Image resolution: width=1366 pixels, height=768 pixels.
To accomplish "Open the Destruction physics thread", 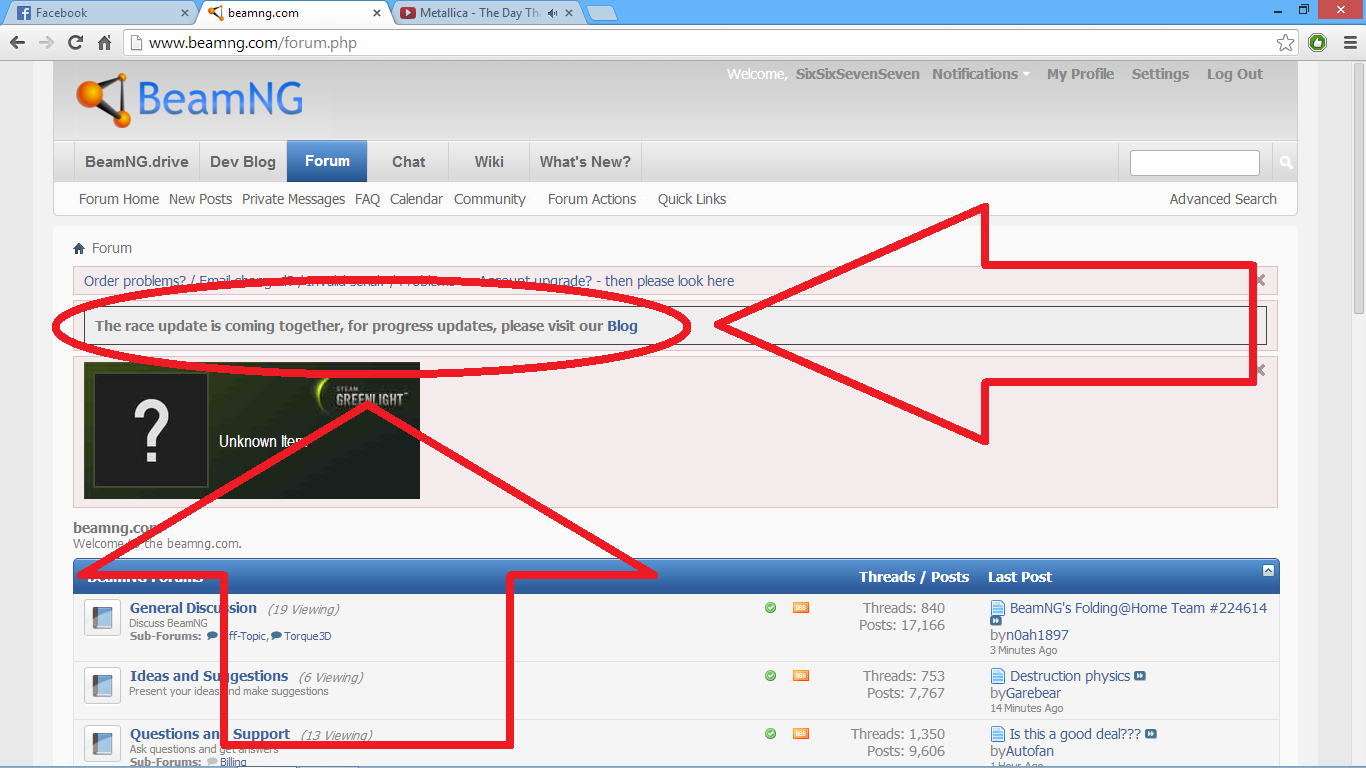I will (x=1069, y=676).
